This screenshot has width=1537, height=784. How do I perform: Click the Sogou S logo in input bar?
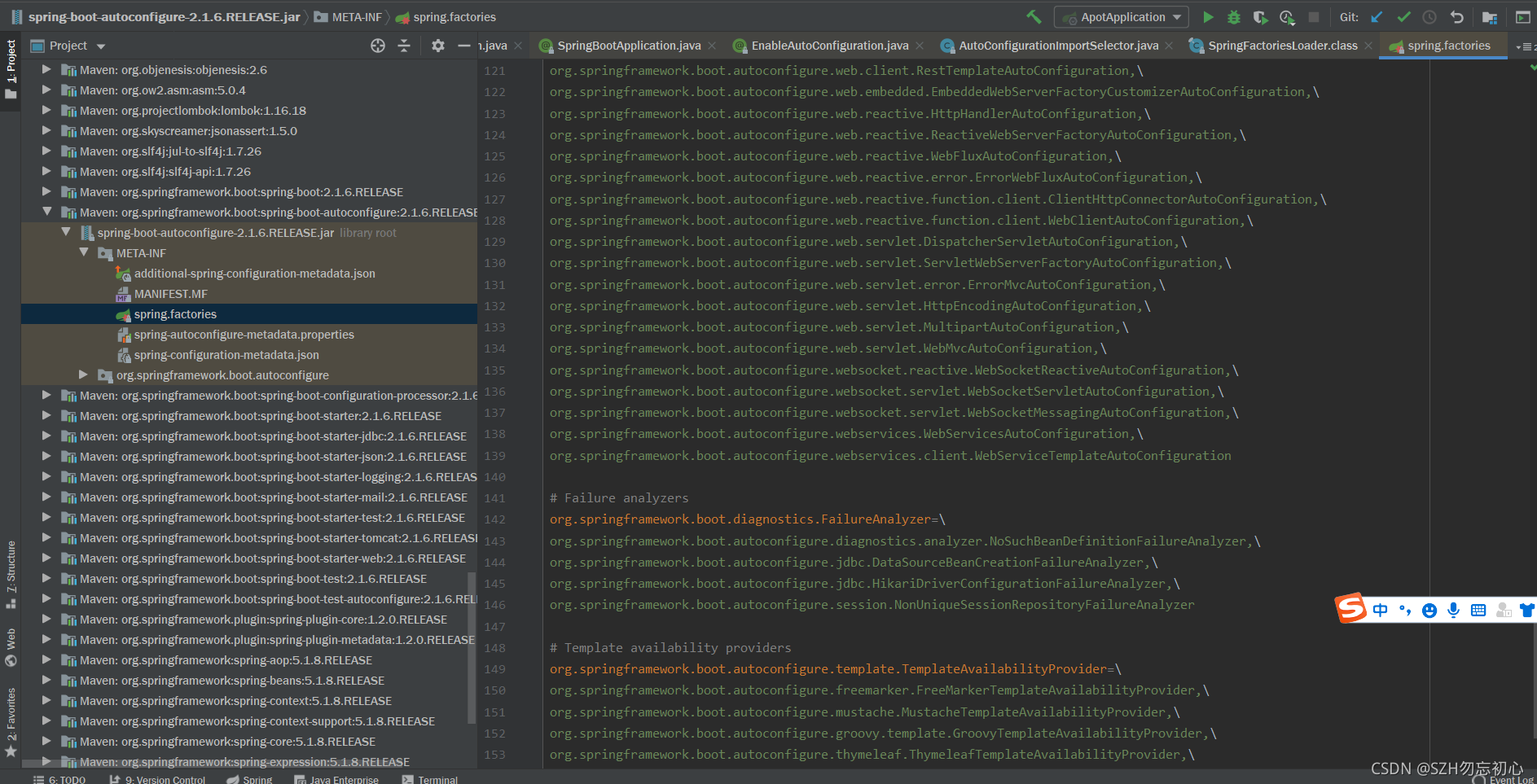(1350, 608)
